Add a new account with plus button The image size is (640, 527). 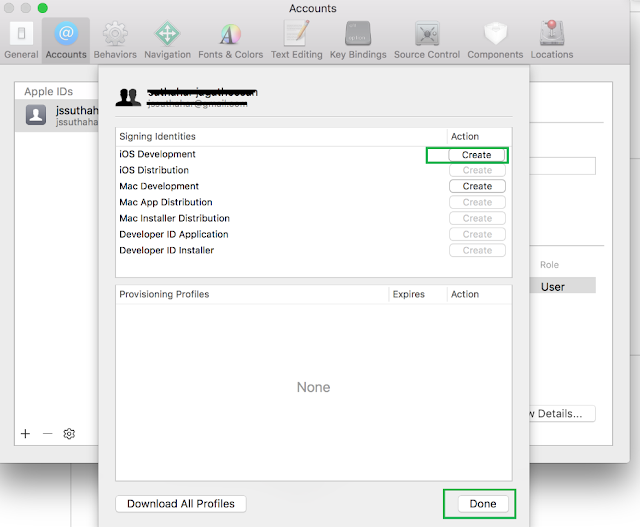click(25, 434)
